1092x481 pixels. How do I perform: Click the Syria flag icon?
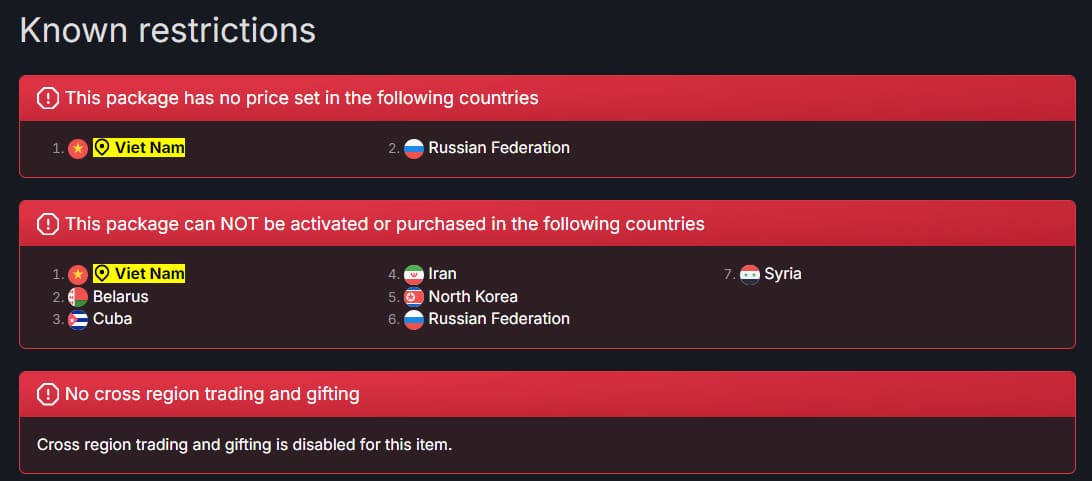[750, 274]
